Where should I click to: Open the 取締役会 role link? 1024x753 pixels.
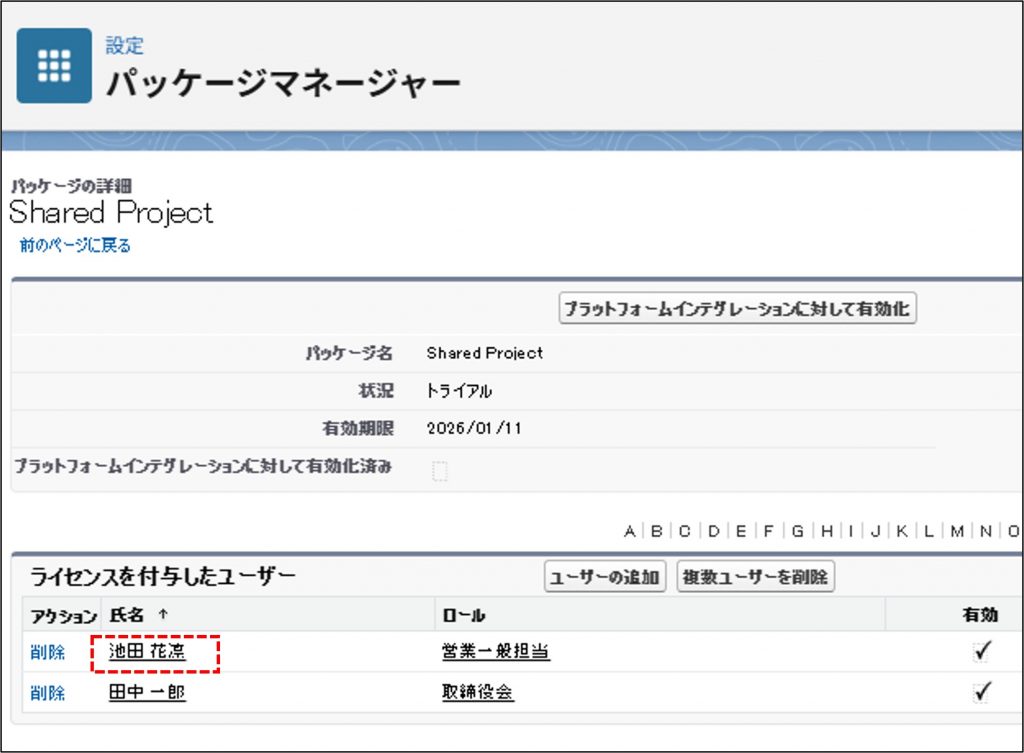pos(478,693)
